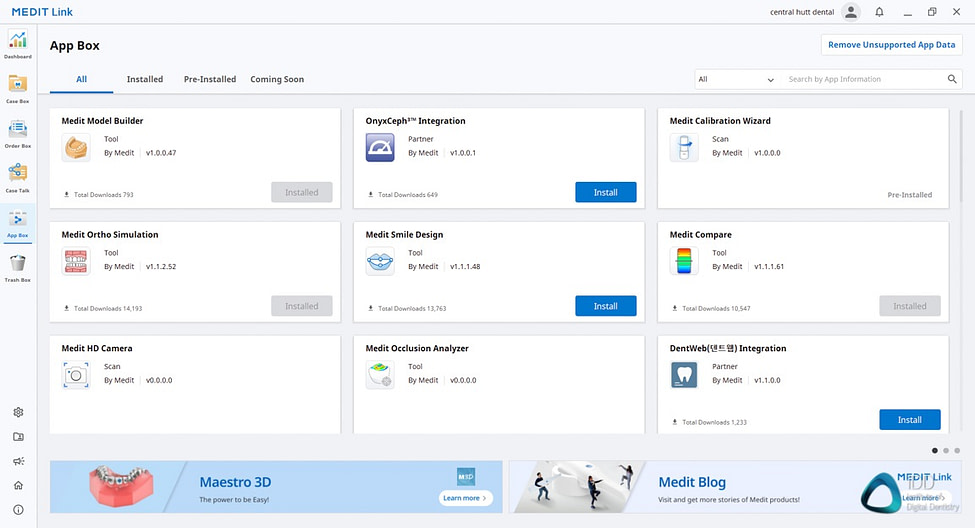Install the OnyxCeph Integration app
Screen dimensions: 975x528
click(x=605, y=192)
